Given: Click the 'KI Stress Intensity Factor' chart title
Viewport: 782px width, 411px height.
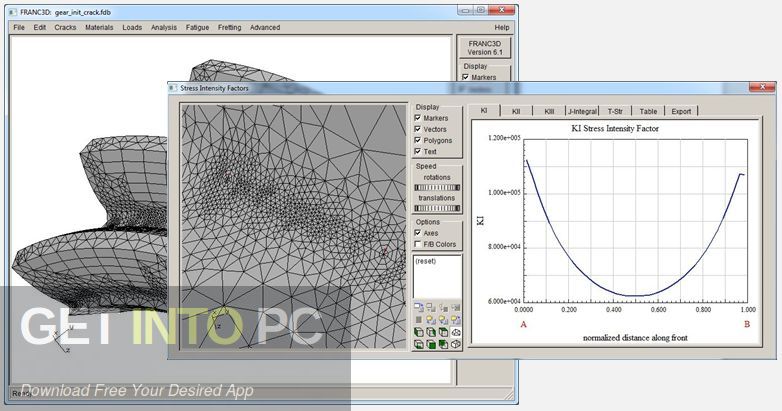Looking at the screenshot, I should (x=615, y=128).
